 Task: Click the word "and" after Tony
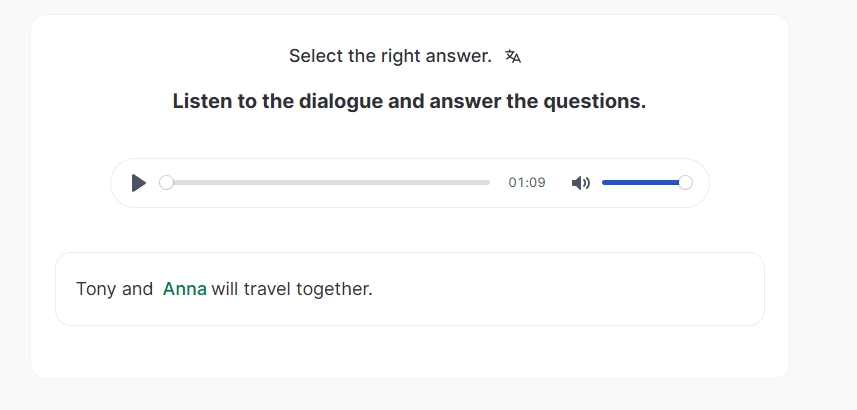point(138,289)
